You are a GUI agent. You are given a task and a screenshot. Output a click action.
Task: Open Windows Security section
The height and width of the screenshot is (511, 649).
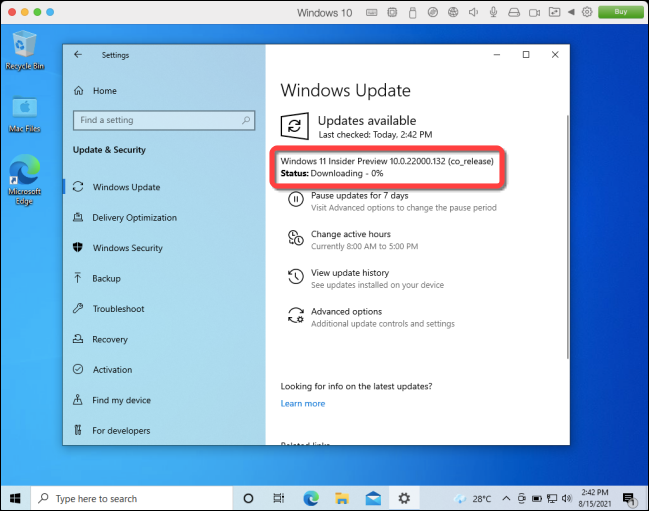127,248
